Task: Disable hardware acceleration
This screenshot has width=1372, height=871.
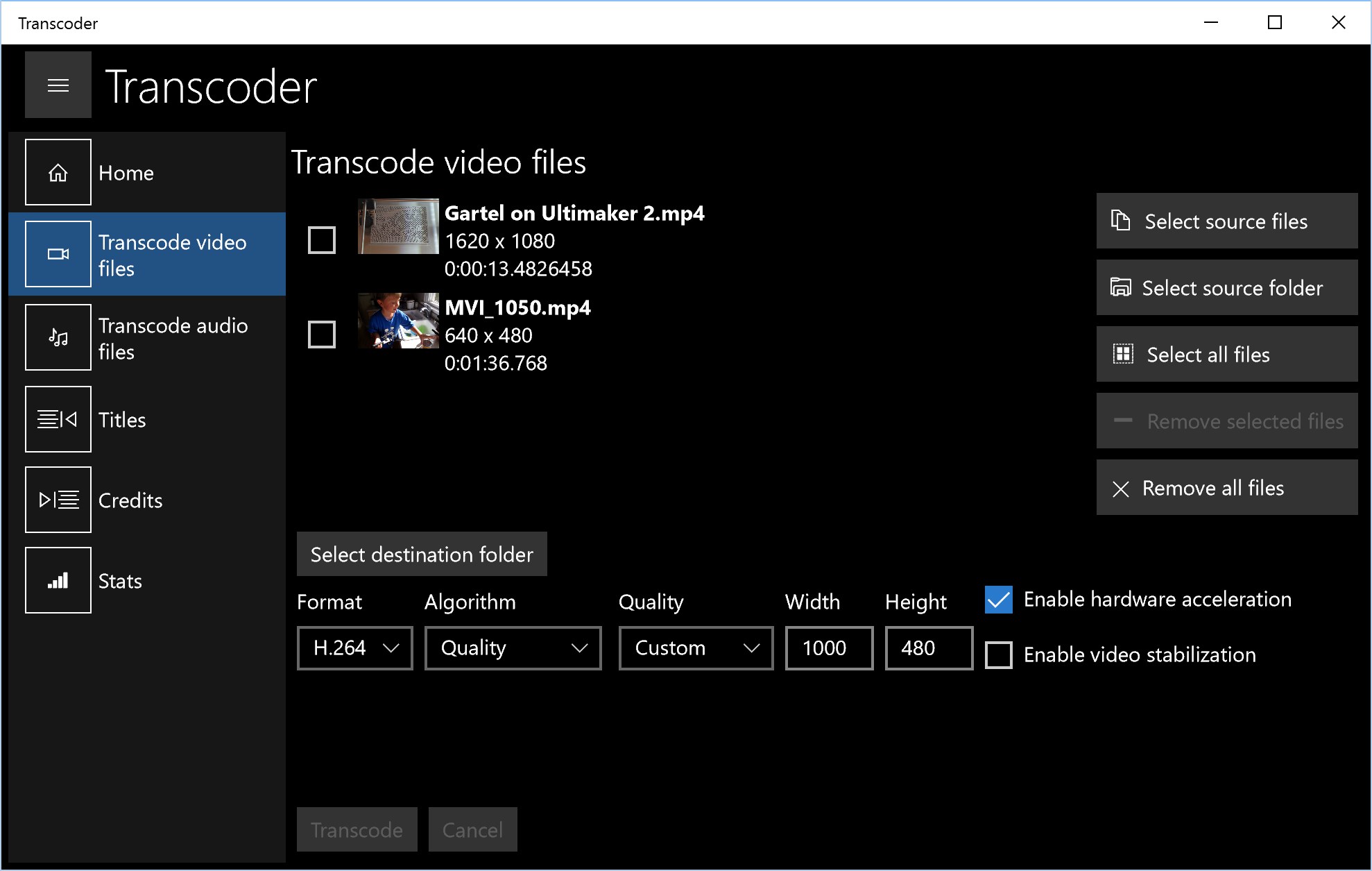Action: [998, 600]
